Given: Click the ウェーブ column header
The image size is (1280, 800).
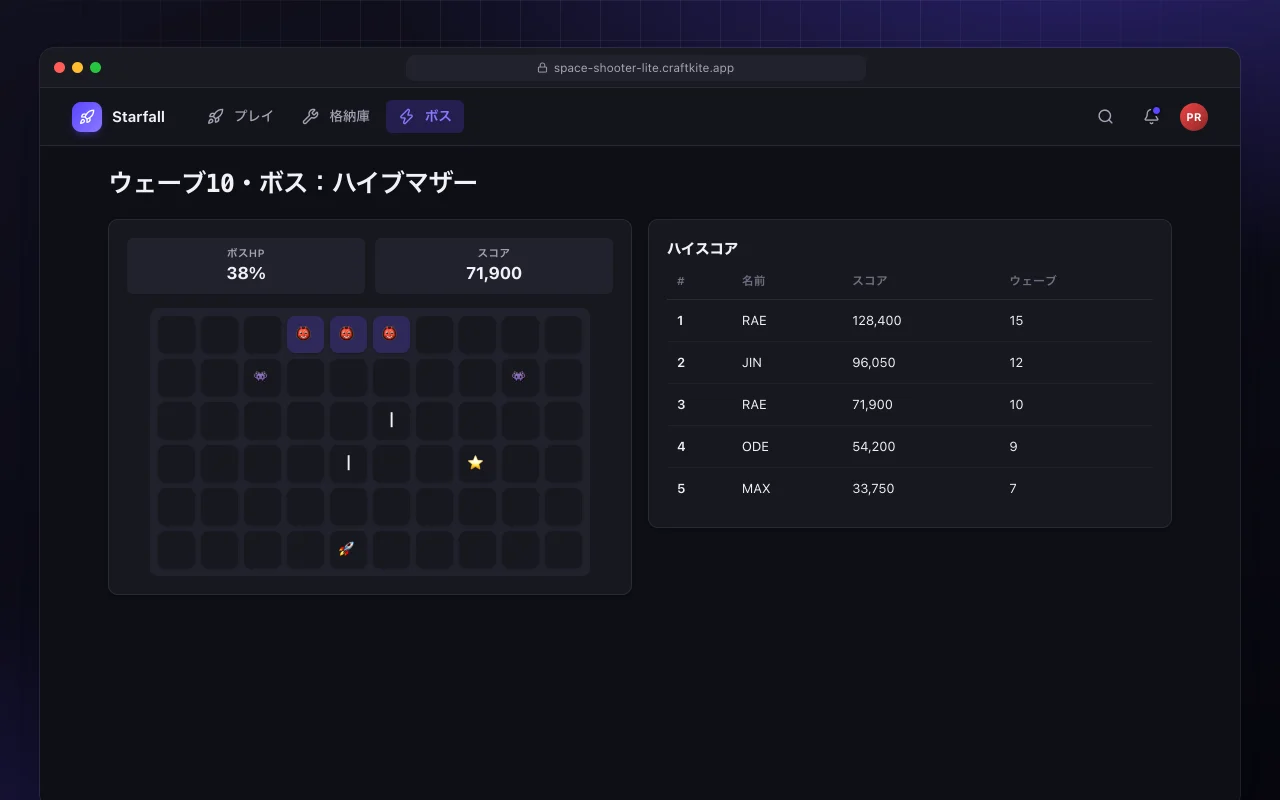Looking at the screenshot, I should (x=1033, y=281).
